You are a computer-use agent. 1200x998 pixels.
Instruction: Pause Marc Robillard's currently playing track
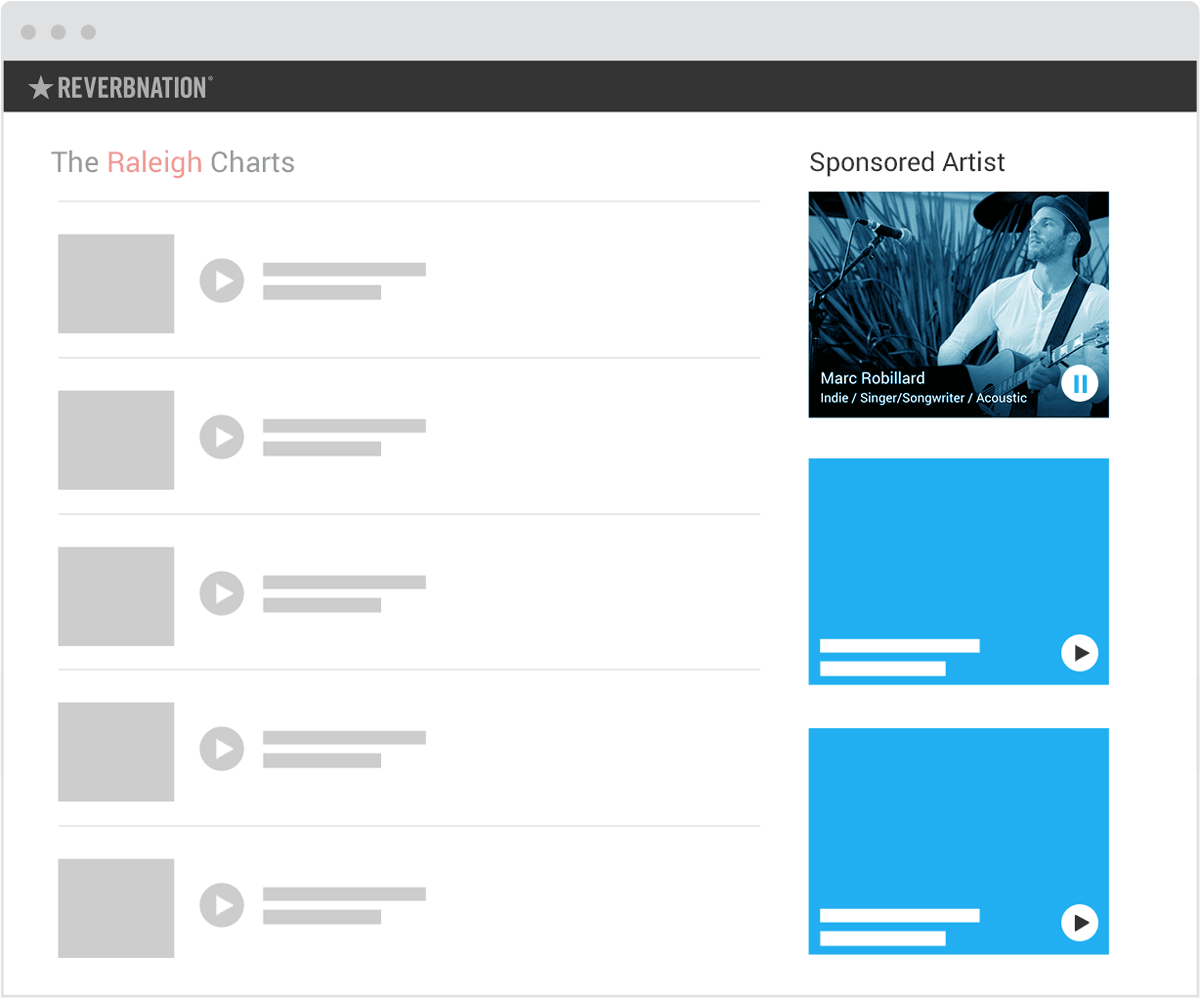(x=1080, y=383)
